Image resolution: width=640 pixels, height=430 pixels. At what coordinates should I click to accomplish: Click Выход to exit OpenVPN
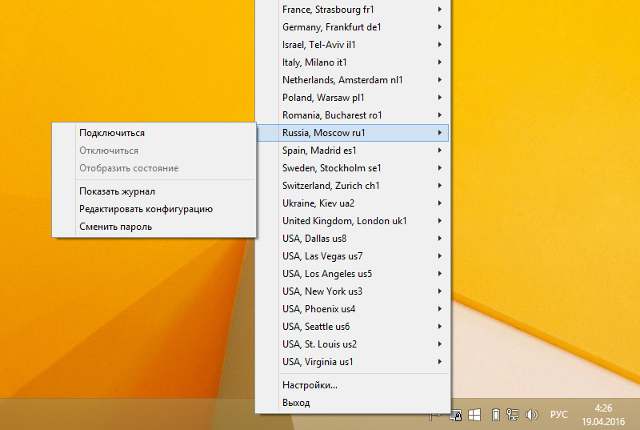coord(353,403)
